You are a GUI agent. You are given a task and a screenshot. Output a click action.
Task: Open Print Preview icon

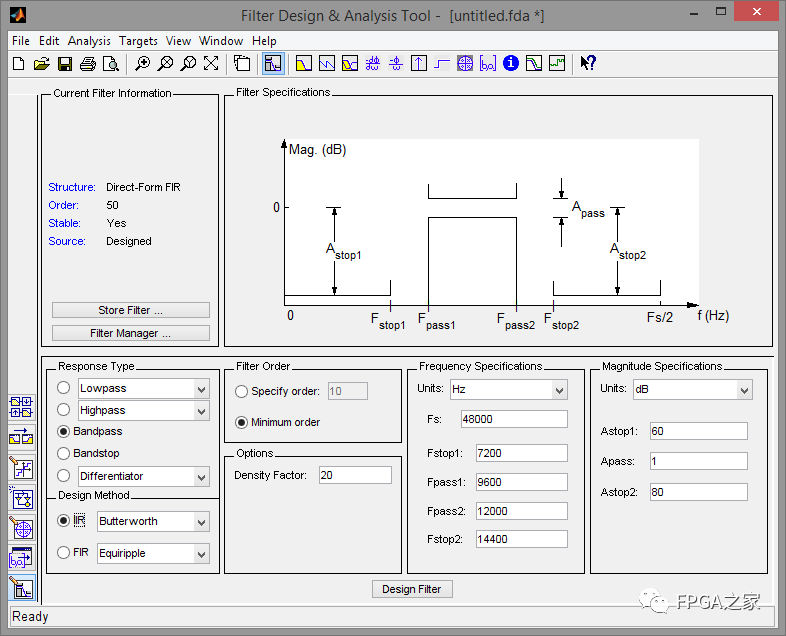pyautogui.click(x=111, y=64)
